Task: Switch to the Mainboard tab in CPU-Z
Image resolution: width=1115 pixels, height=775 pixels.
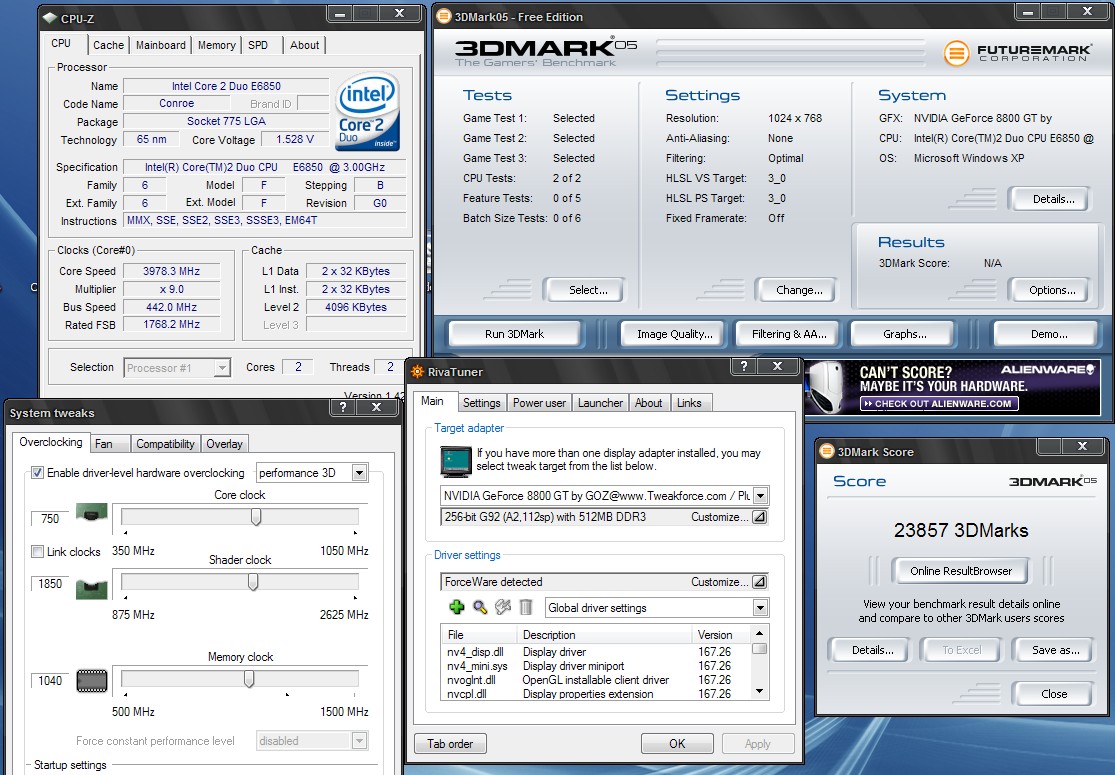Action: [x=161, y=45]
